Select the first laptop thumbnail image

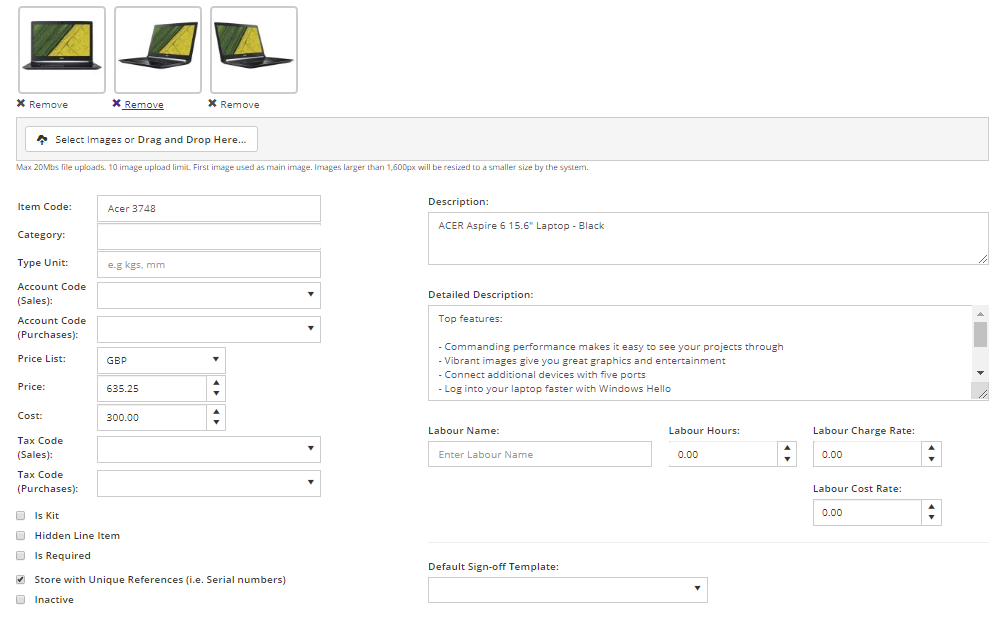[61, 50]
